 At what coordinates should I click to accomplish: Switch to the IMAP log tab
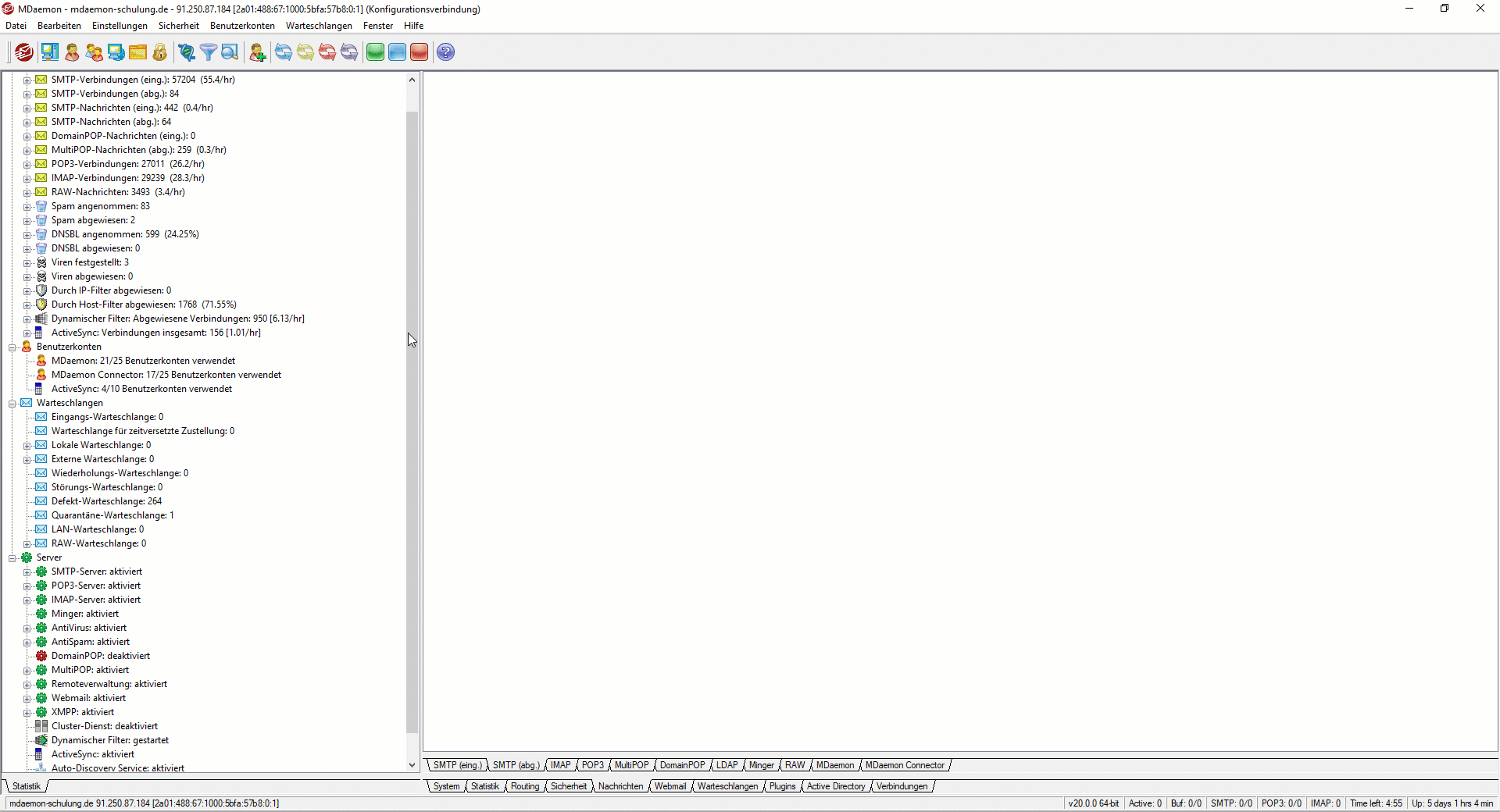click(x=560, y=765)
